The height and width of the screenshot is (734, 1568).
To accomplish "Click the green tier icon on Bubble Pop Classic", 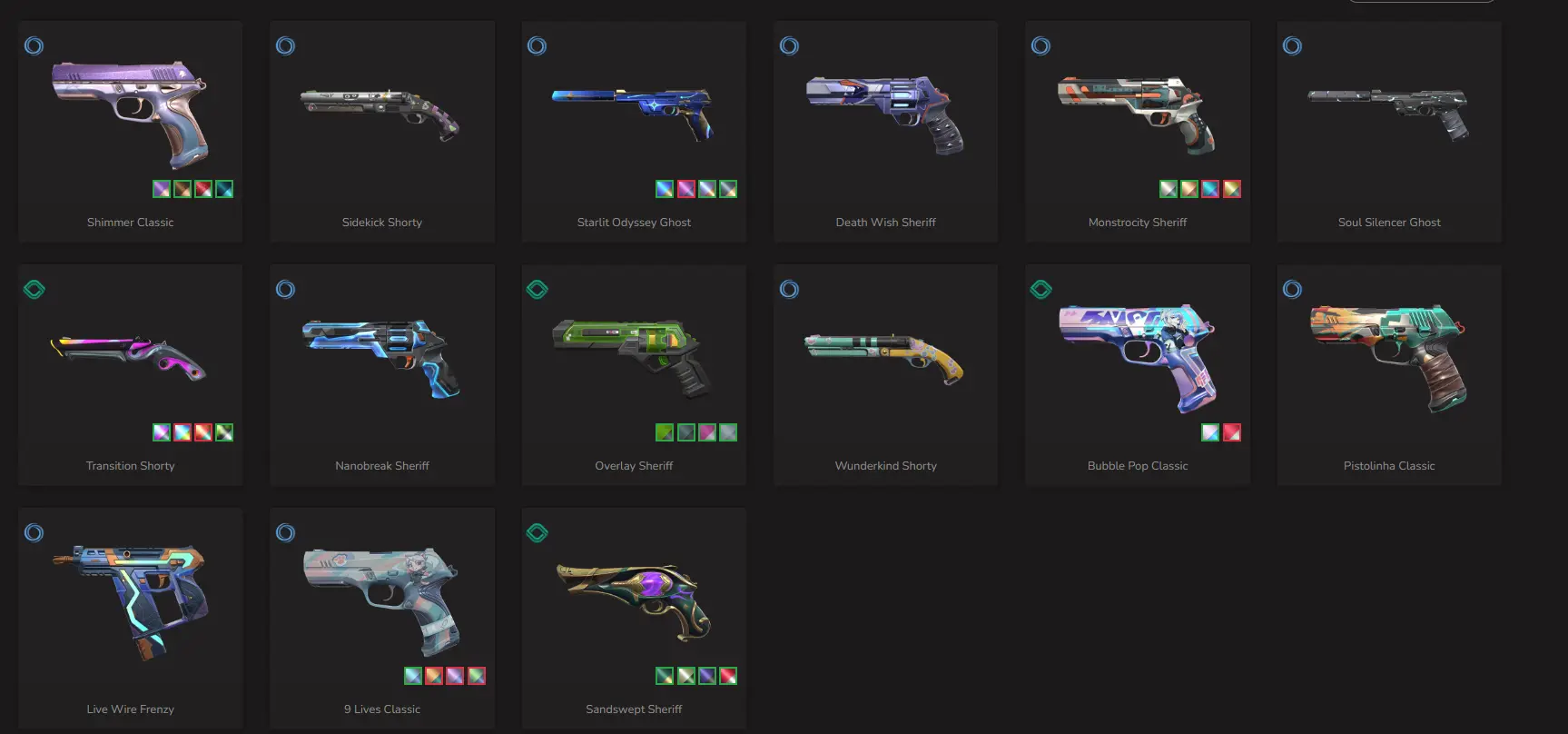I will click(x=1040, y=290).
